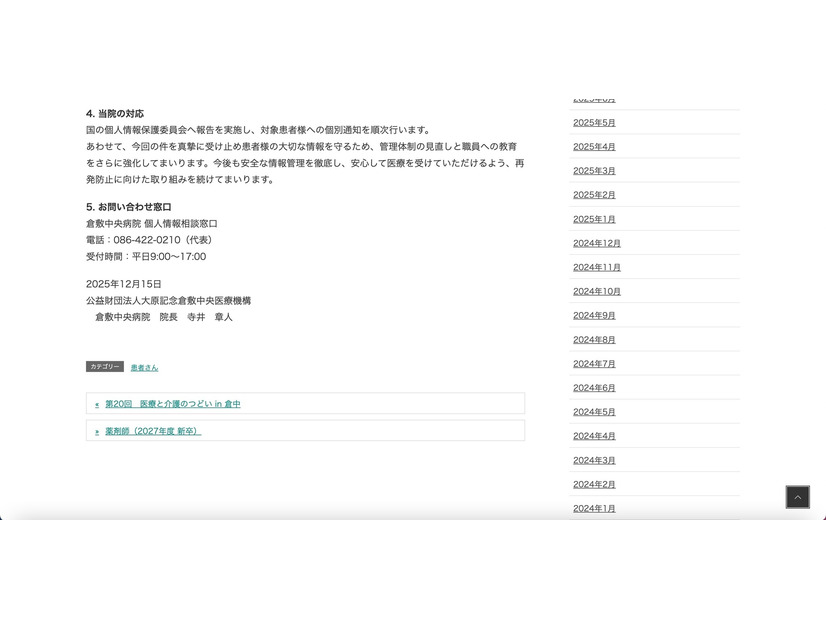Open the 2024年8月 archive
Image resolution: width=826 pixels, height=620 pixels.
(x=594, y=340)
